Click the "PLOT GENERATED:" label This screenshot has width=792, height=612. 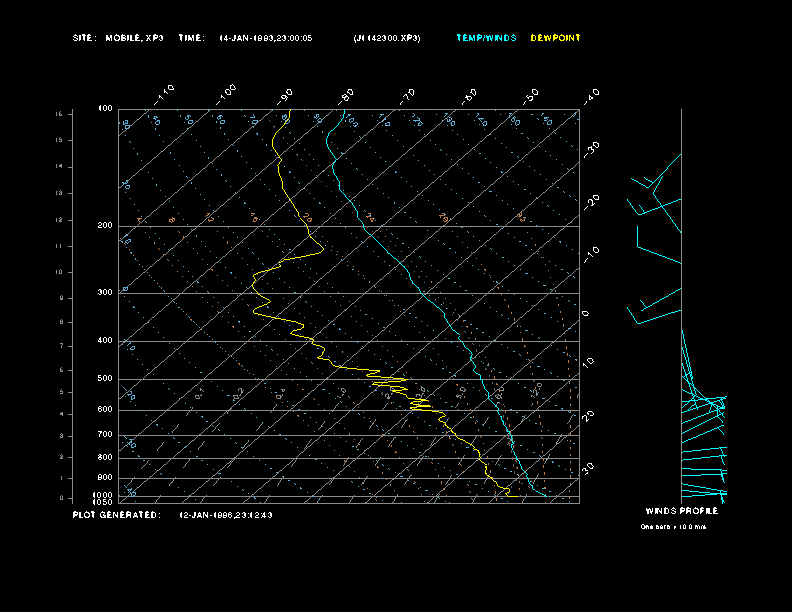point(117,515)
